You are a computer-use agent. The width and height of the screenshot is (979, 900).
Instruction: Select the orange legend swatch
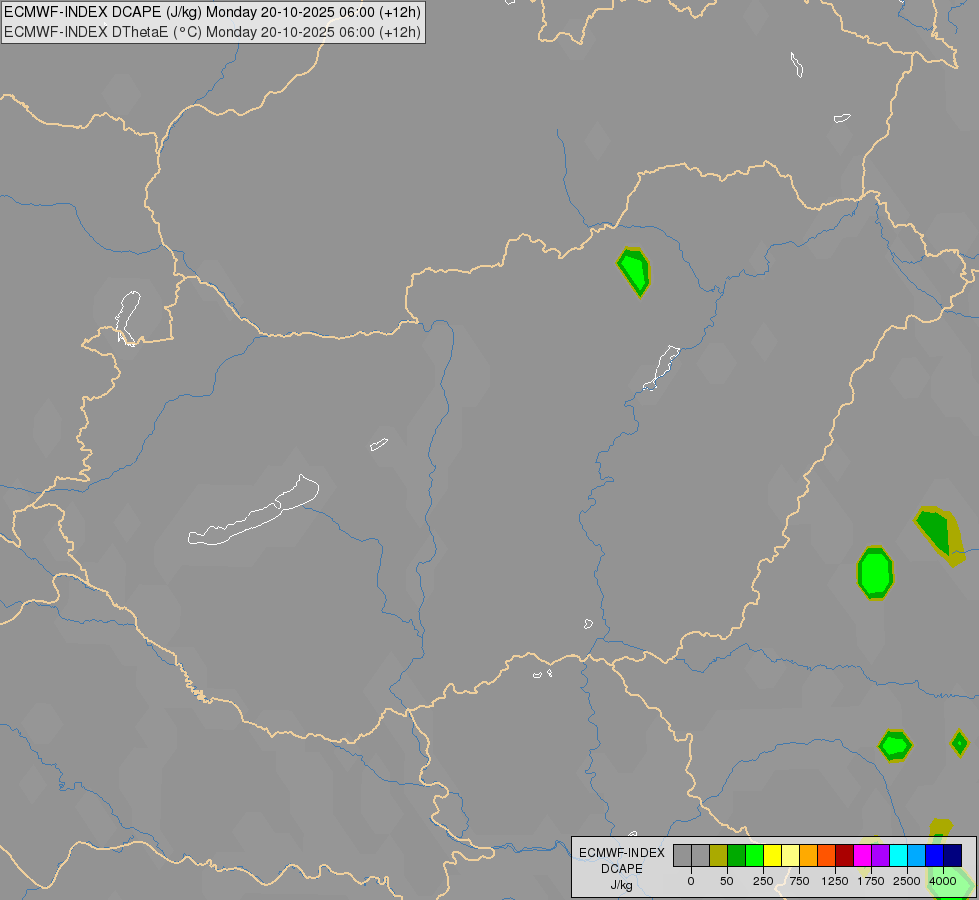809,855
